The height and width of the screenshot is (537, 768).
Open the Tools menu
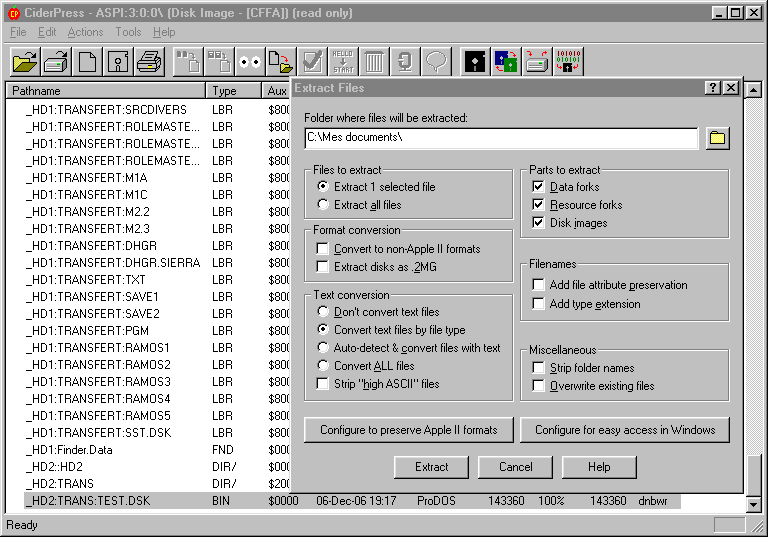(128, 32)
